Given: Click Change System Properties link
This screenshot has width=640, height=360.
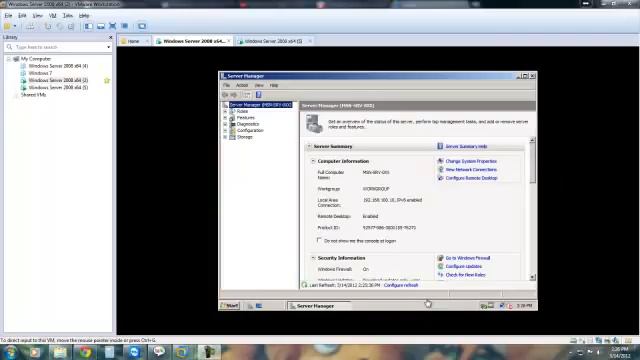Looking at the screenshot, I should pyautogui.click(x=471, y=161).
